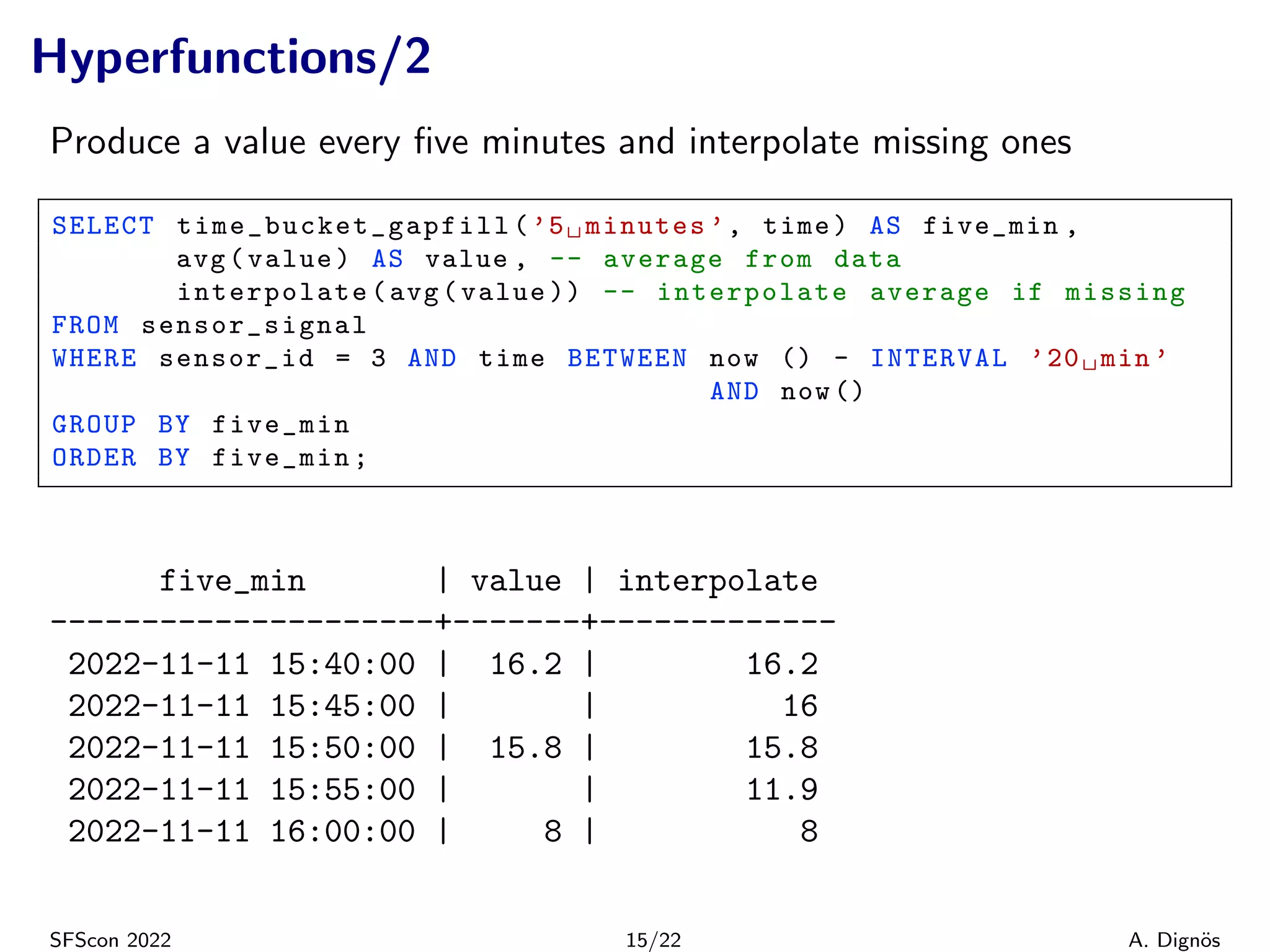The height and width of the screenshot is (952, 1270).
Task: Click 'interpolate(avg(value))' in the code
Action: 378,293
